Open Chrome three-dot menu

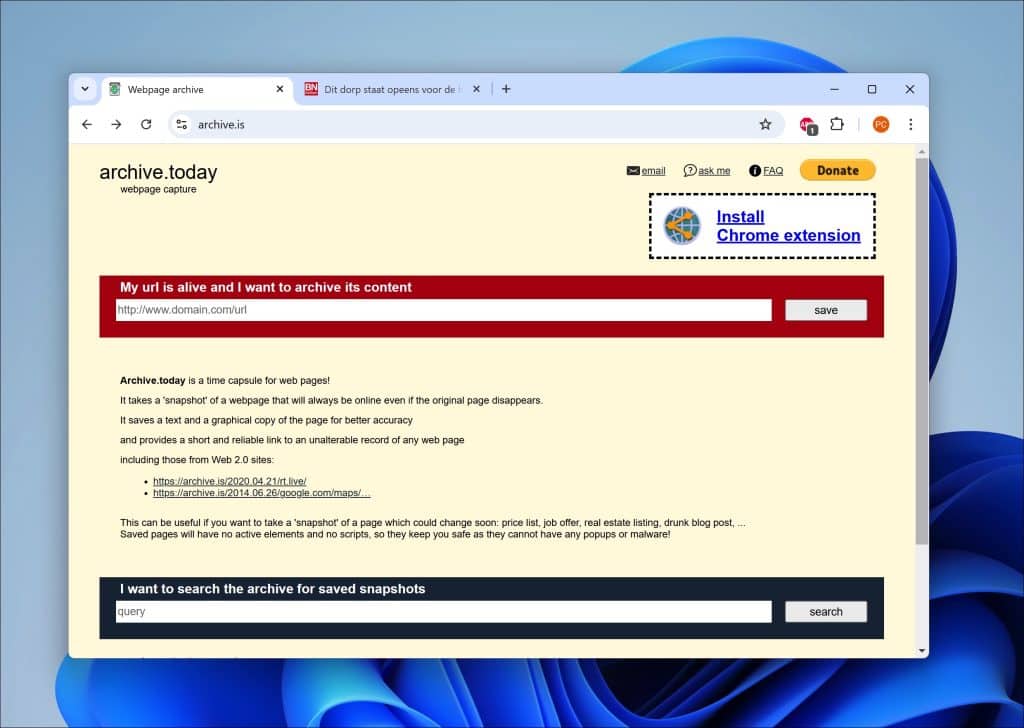click(911, 124)
